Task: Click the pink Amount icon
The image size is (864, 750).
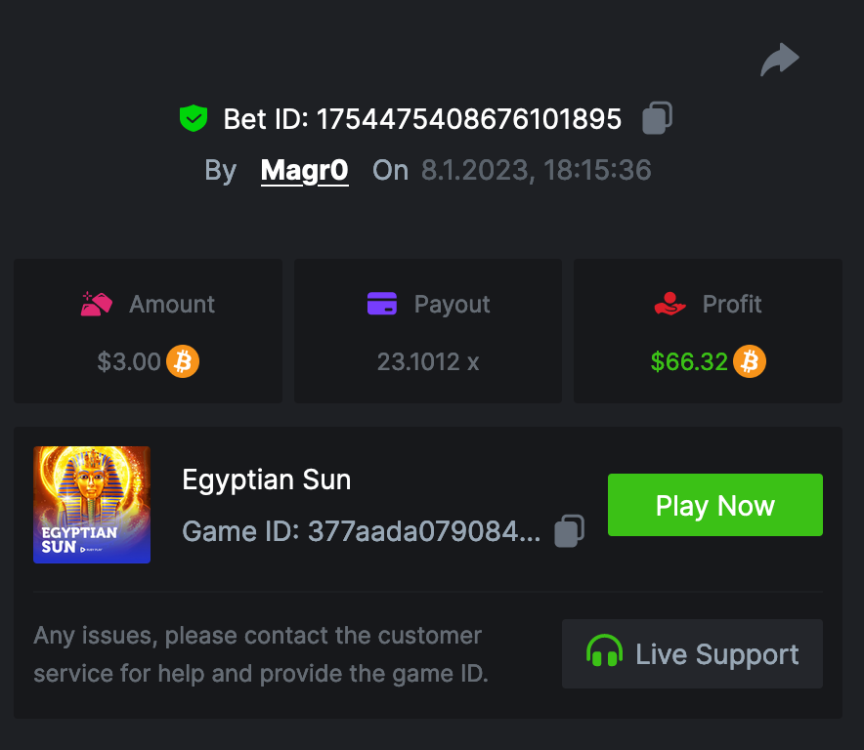Action: click(96, 304)
